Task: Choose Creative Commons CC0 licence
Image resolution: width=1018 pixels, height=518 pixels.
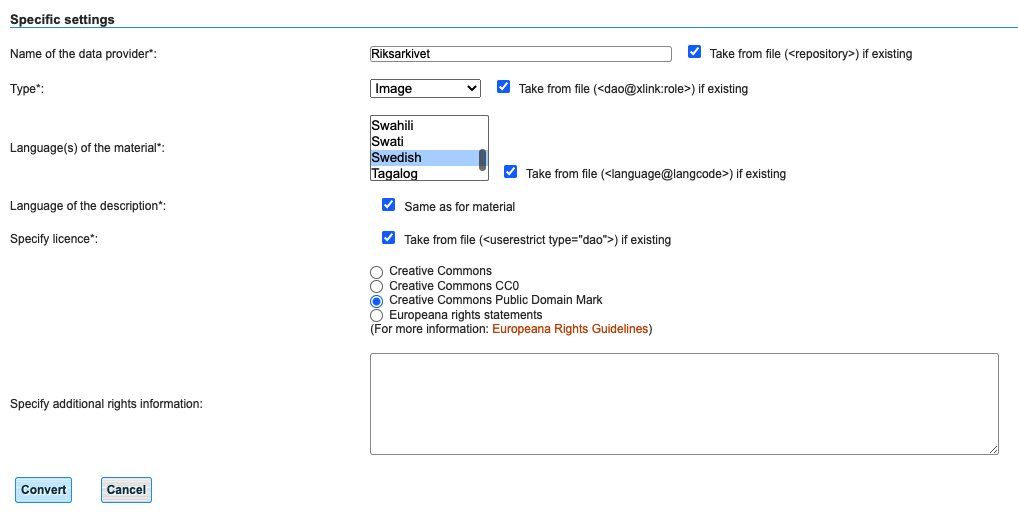Action: [x=377, y=286]
